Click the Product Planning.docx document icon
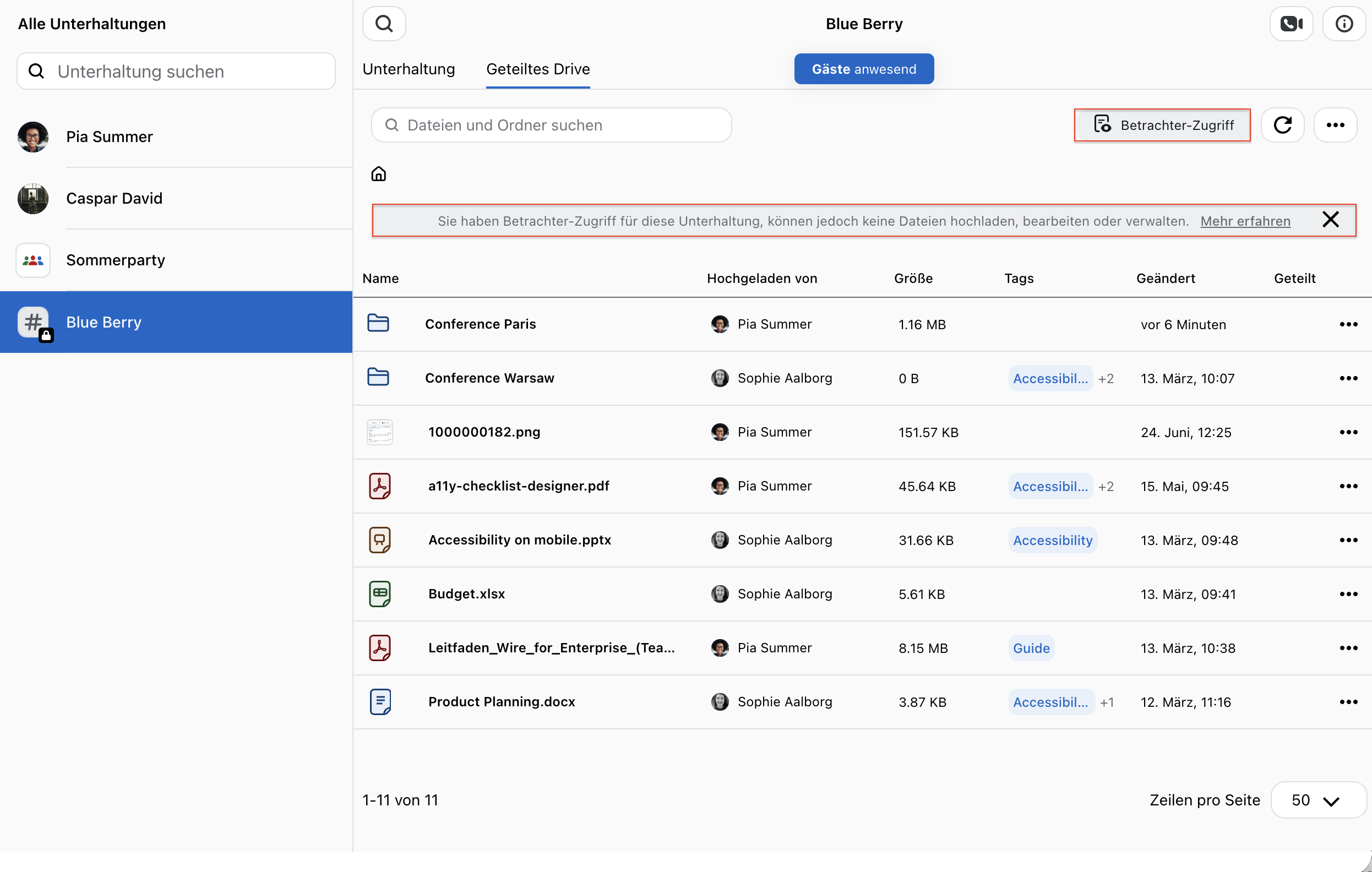The height and width of the screenshot is (872, 1372). tap(379, 702)
